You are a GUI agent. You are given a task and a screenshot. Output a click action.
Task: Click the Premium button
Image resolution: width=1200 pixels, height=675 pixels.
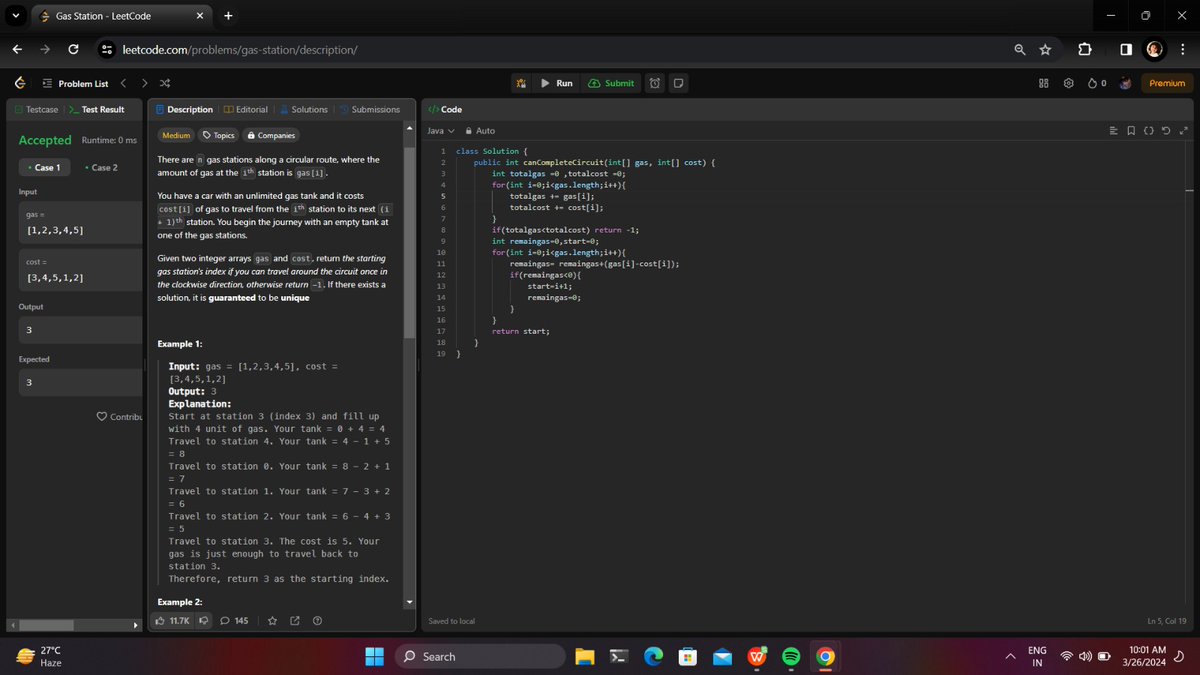pos(1167,83)
